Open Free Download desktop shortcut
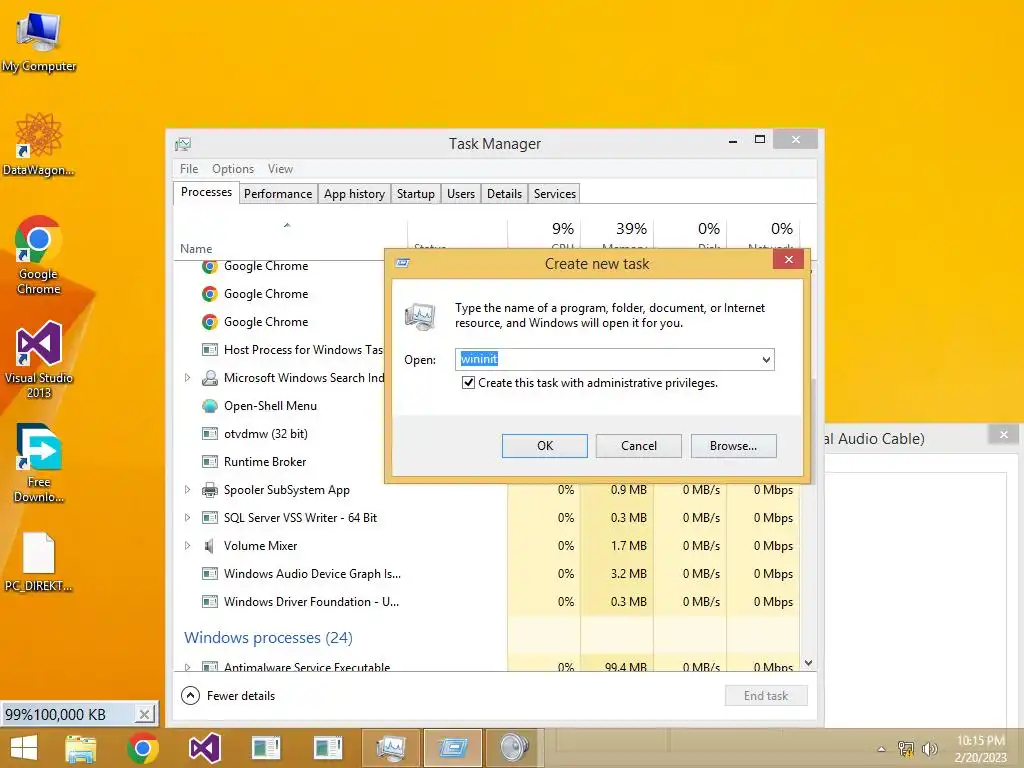 [39, 463]
